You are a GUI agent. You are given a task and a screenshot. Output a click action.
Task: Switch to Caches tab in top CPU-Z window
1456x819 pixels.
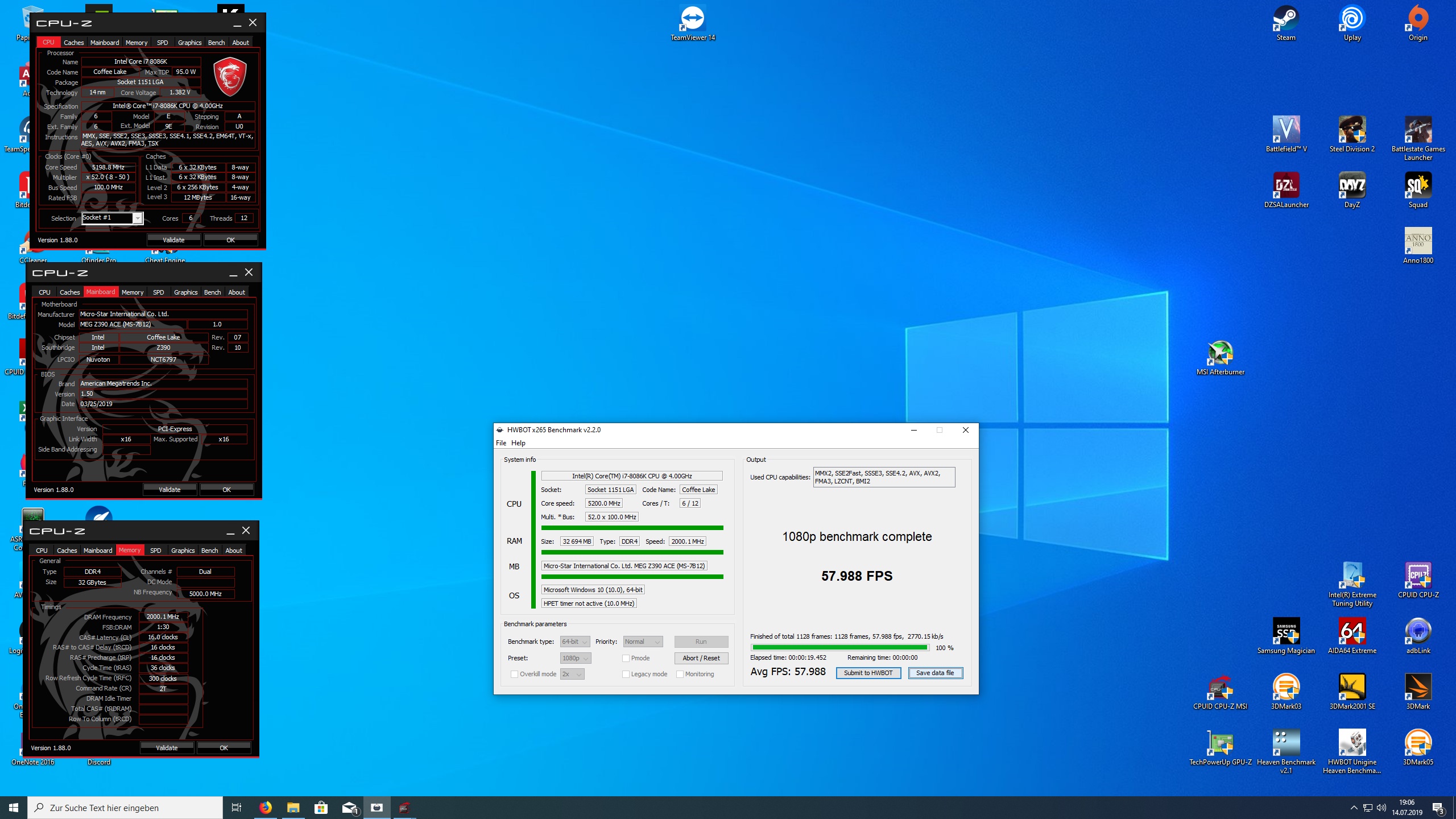(73, 43)
